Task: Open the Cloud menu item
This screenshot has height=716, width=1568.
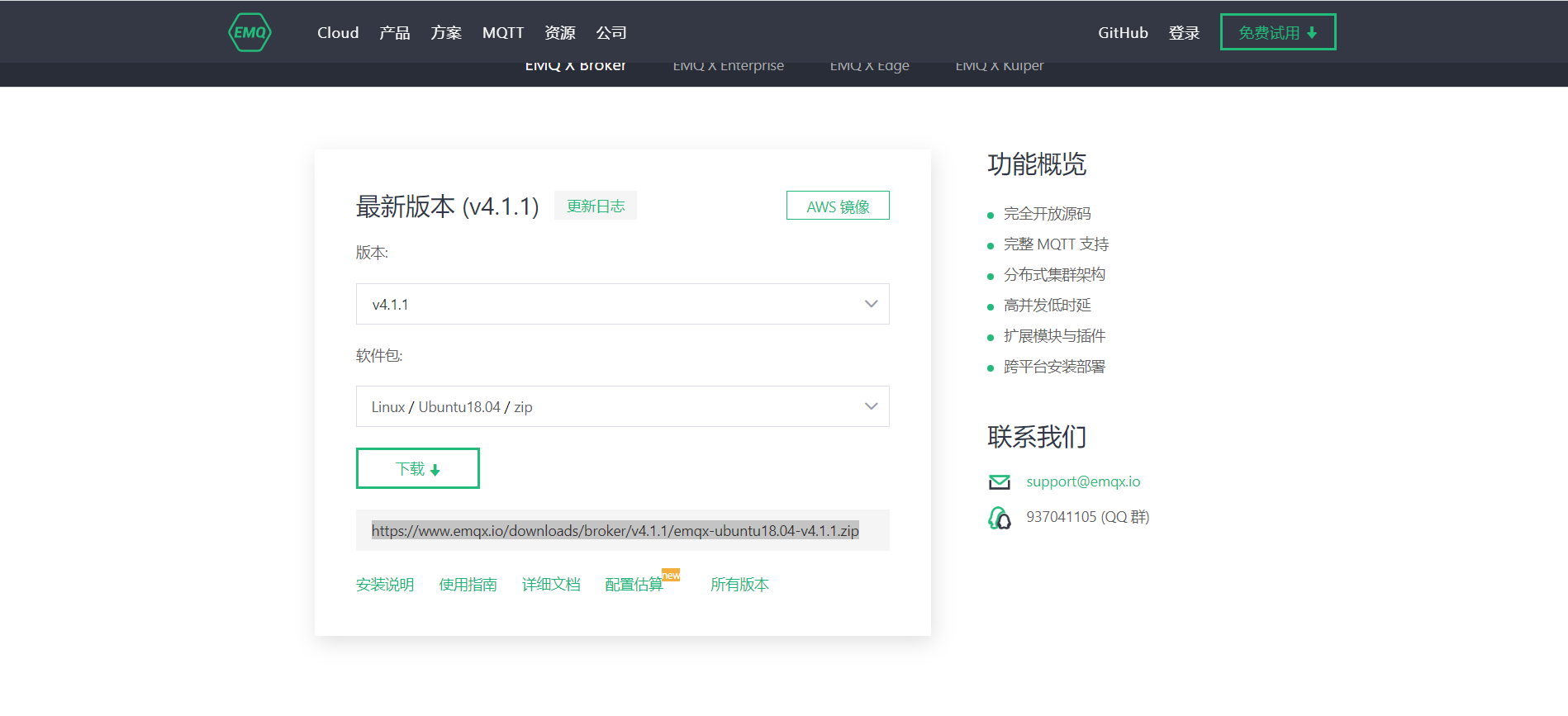Action: [x=338, y=33]
